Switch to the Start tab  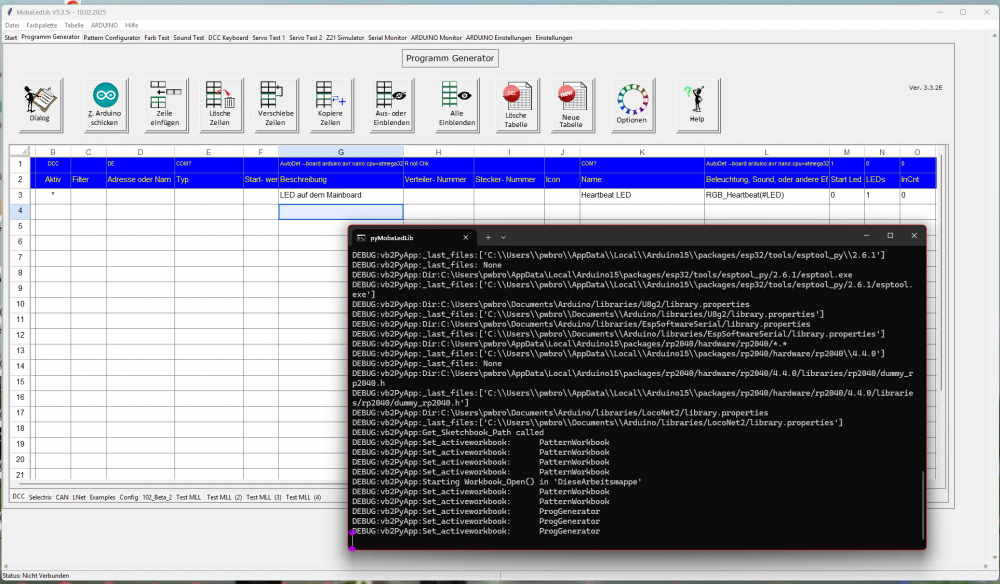(11, 38)
